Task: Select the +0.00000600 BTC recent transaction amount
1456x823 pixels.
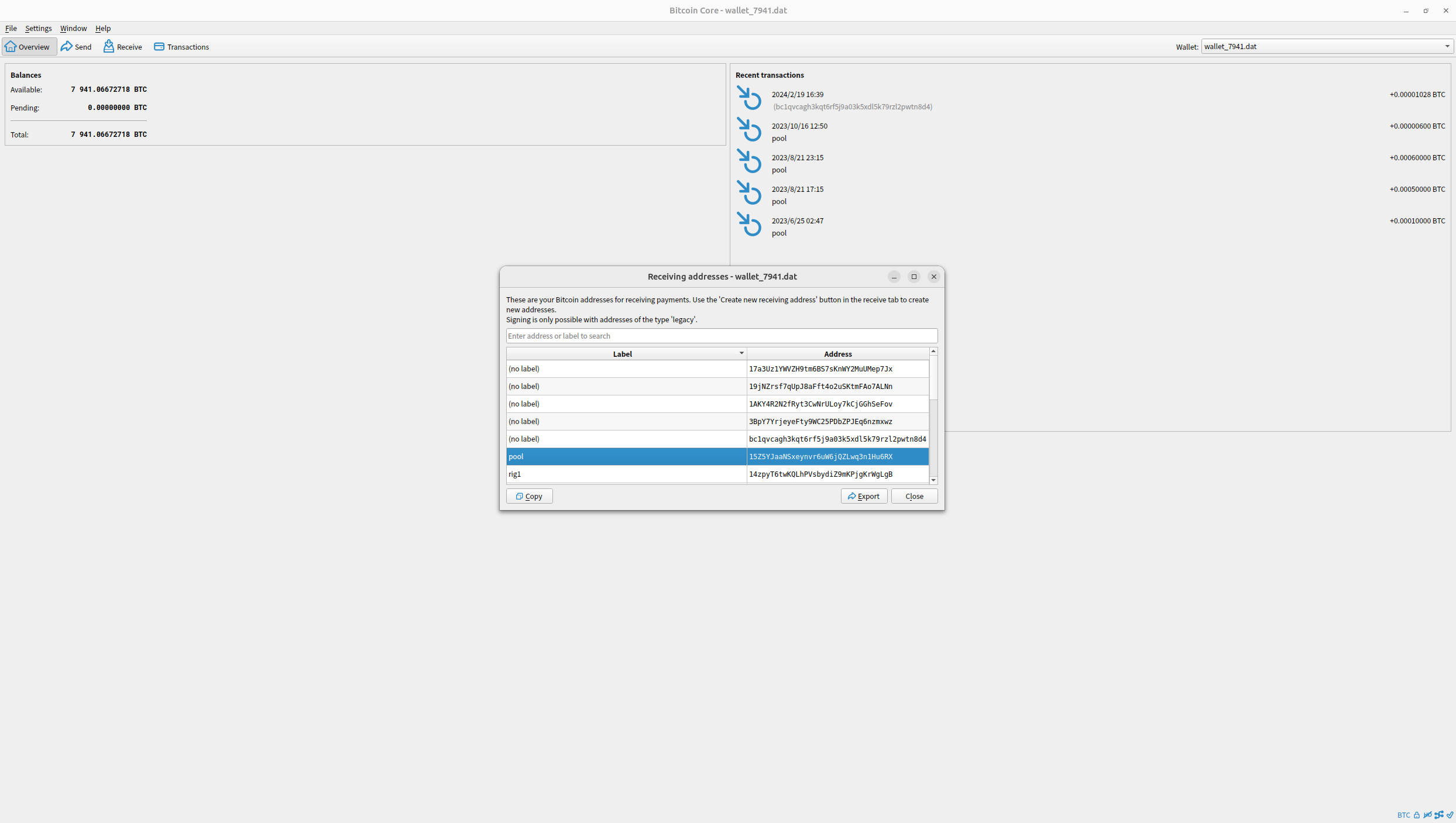Action: coord(1417,126)
